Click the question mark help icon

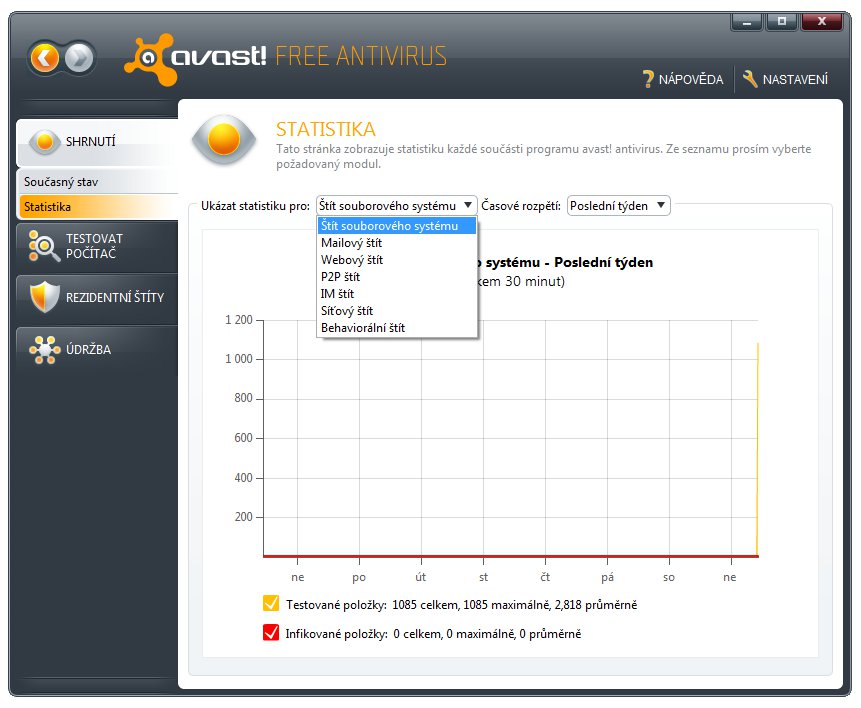(648, 79)
